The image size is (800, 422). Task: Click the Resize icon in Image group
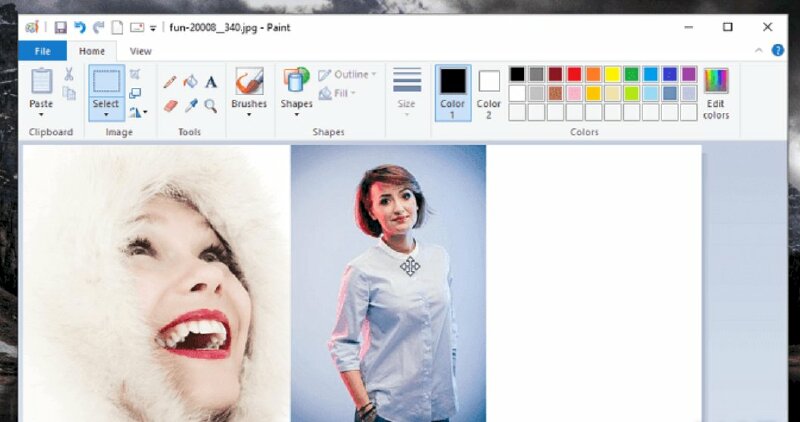pyautogui.click(x=135, y=93)
